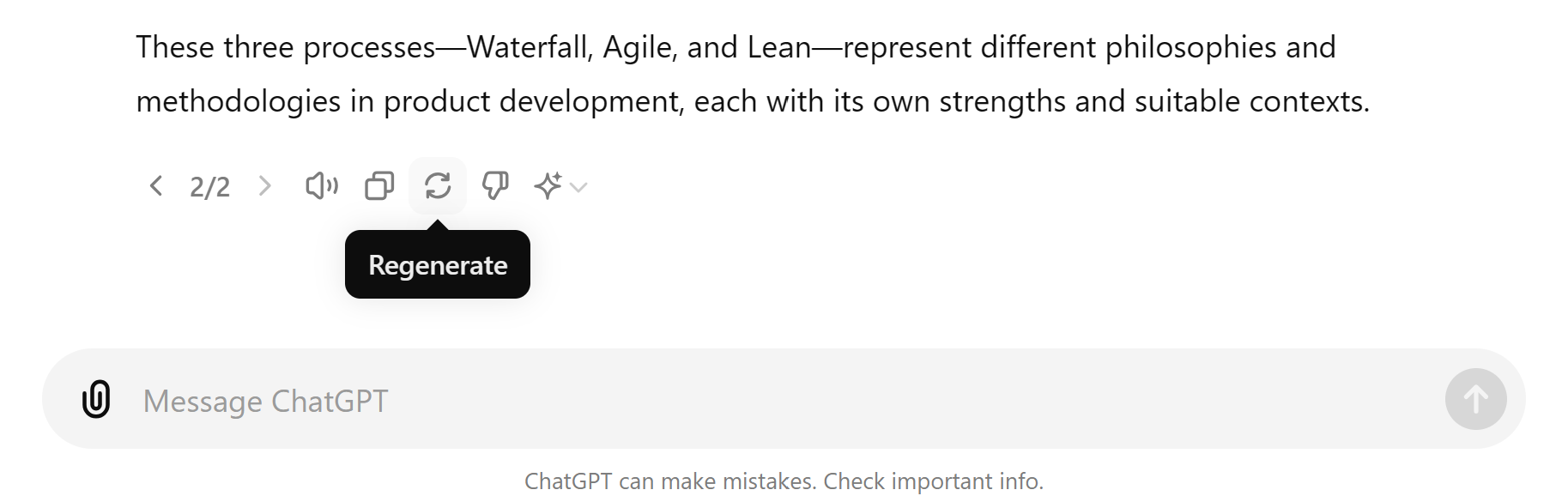
Task: Click the 2/2 version counter
Action: pyautogui.click(x=211, y=186)
